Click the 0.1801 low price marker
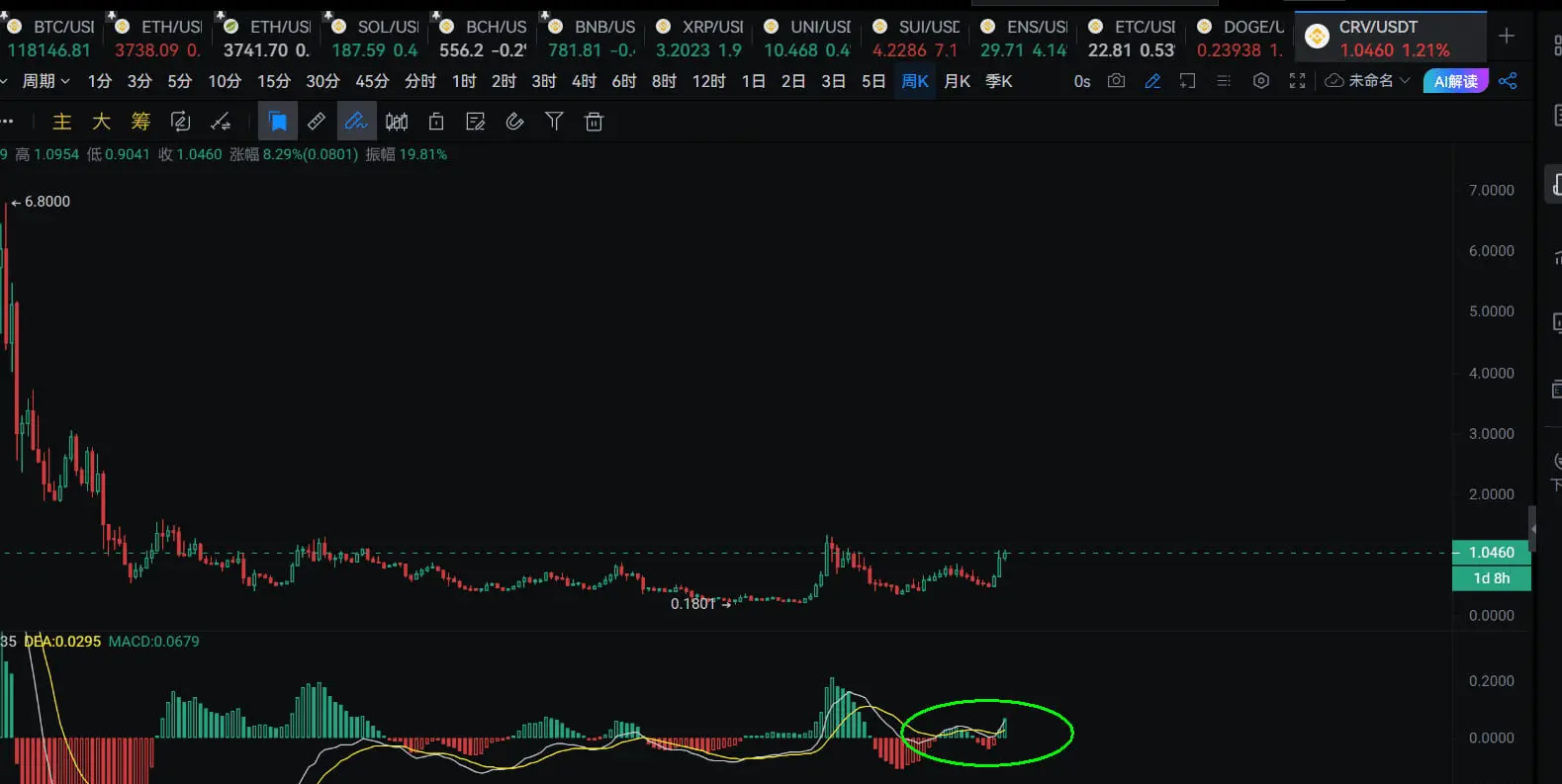This screenshot has height=784, width=1562. pos(700,603)
